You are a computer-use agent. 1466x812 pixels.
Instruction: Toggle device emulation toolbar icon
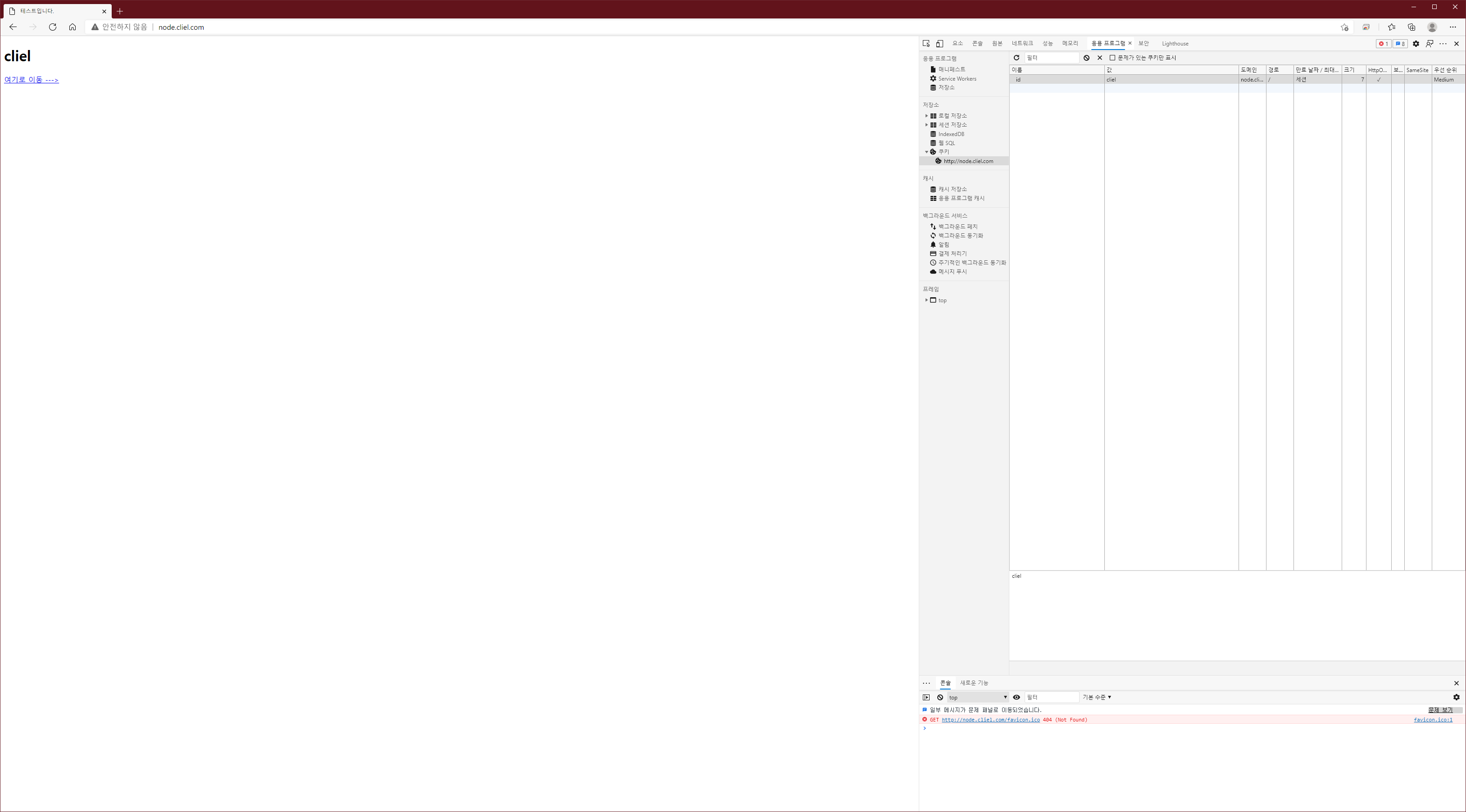tap(940, 43)
